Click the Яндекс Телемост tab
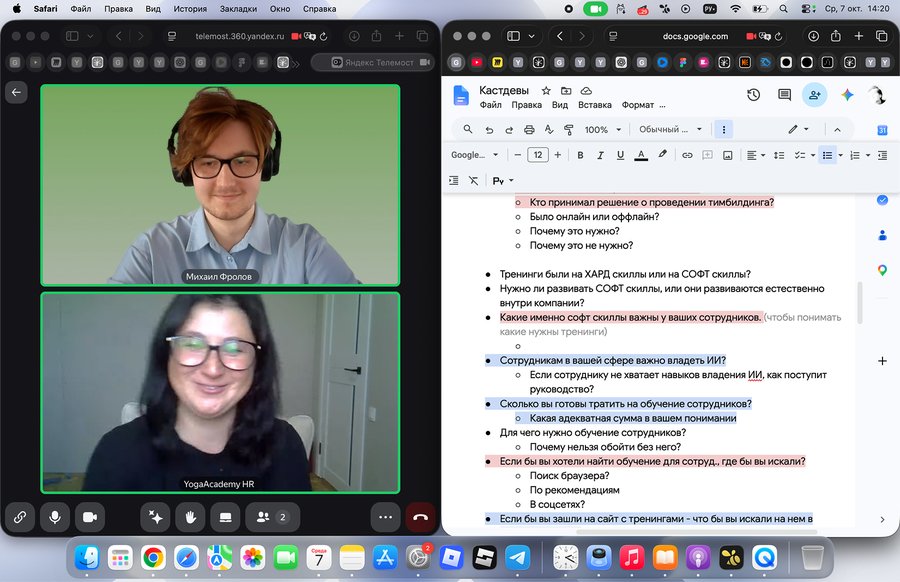The height and width of the screenshot is (582, 900). click(372, 62)
